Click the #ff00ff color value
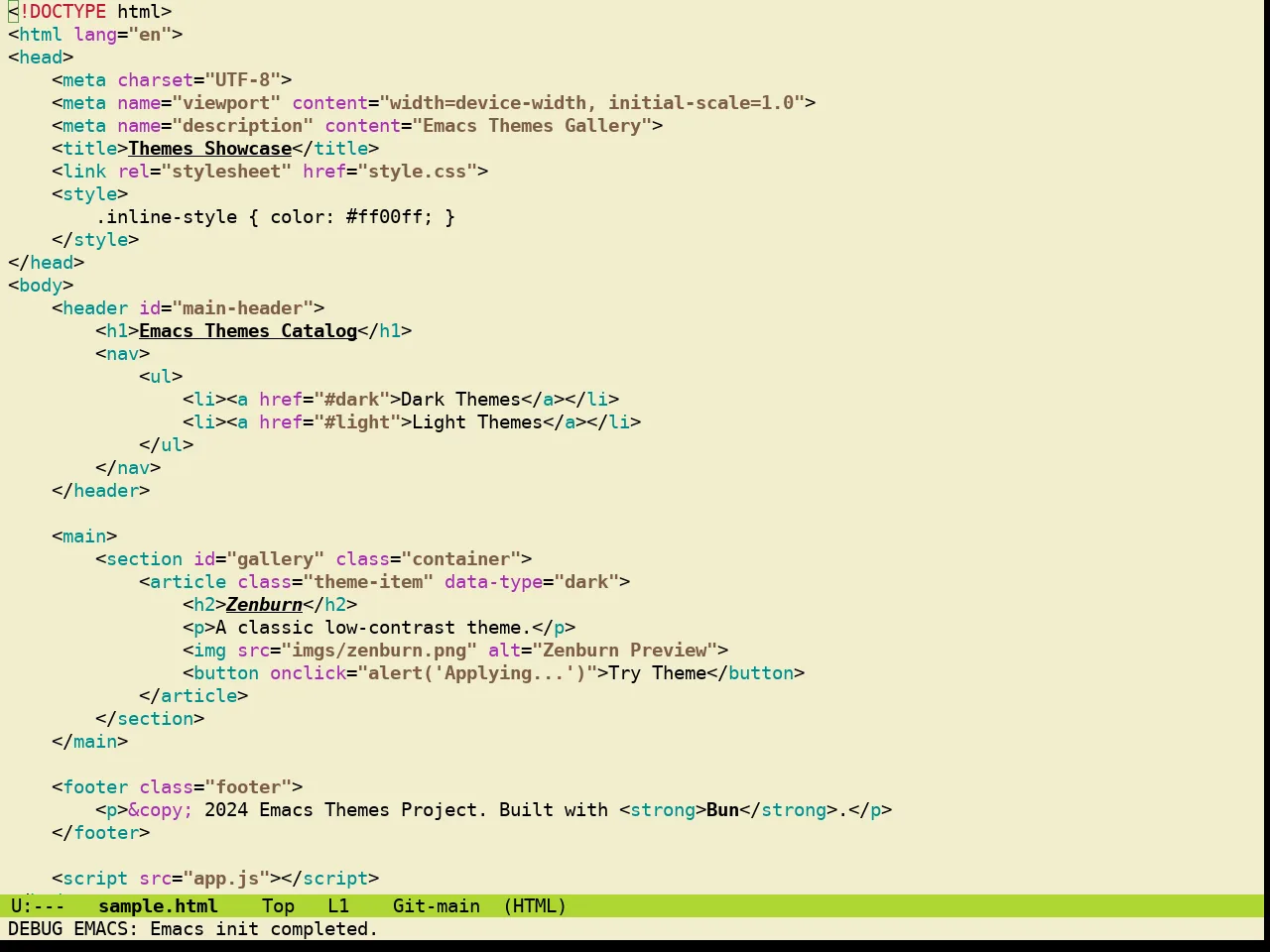1270x952 pixels. click(384, 217)
